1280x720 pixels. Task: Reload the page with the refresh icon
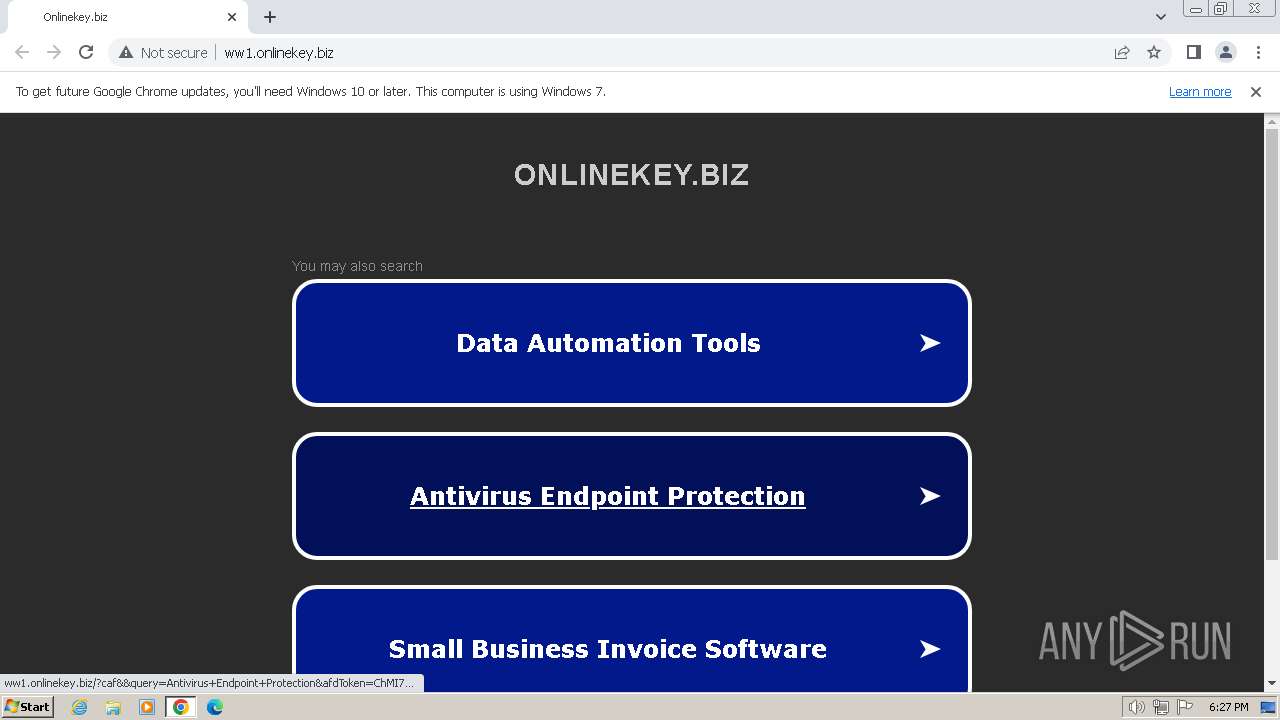click(86, 52)
